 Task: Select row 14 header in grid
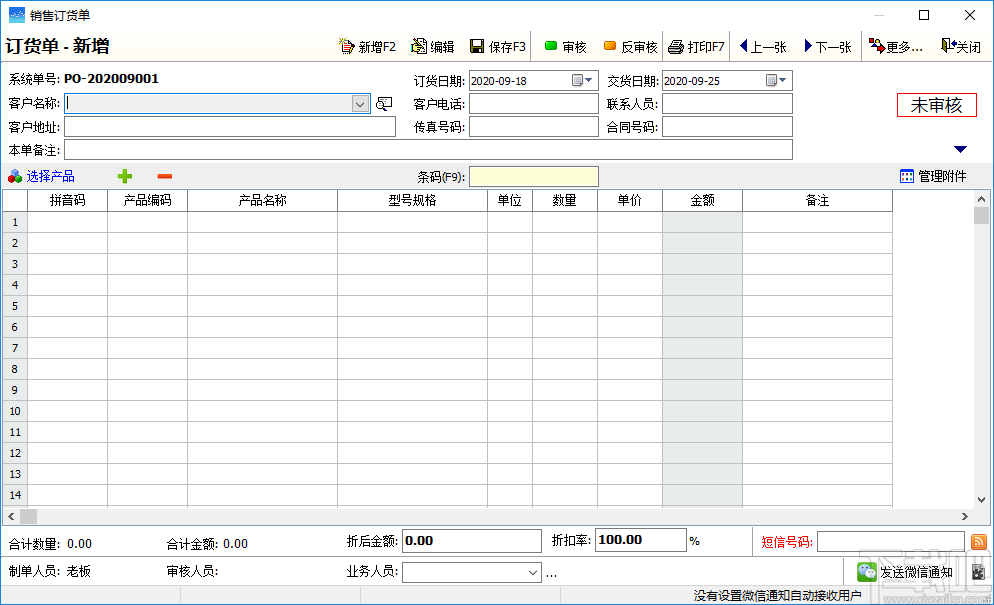pyautogui.click(x=15, y=495)
